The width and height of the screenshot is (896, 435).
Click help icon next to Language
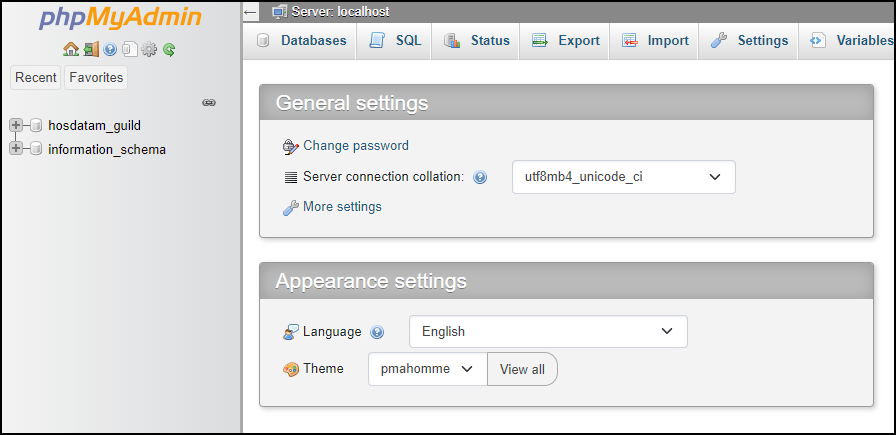pos(377,332)
